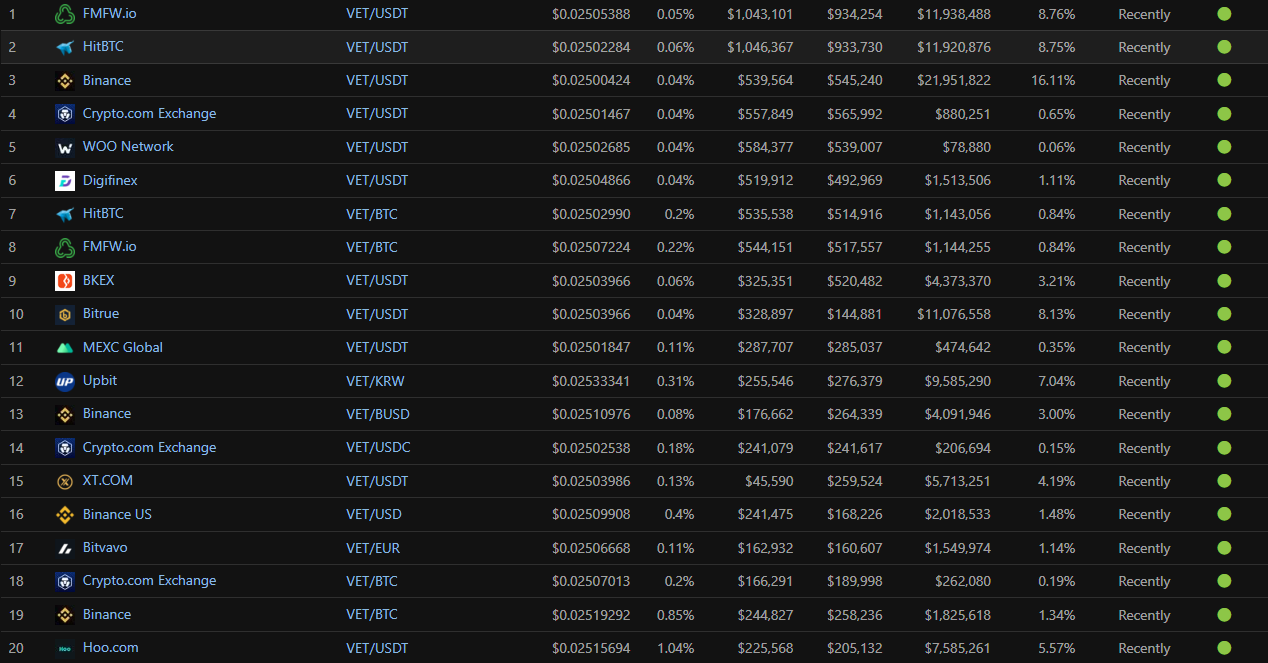Click Crypto.com Exchange logo in row 18
Viewport: 1268px width, 663px height.
(x=65, y=581)
